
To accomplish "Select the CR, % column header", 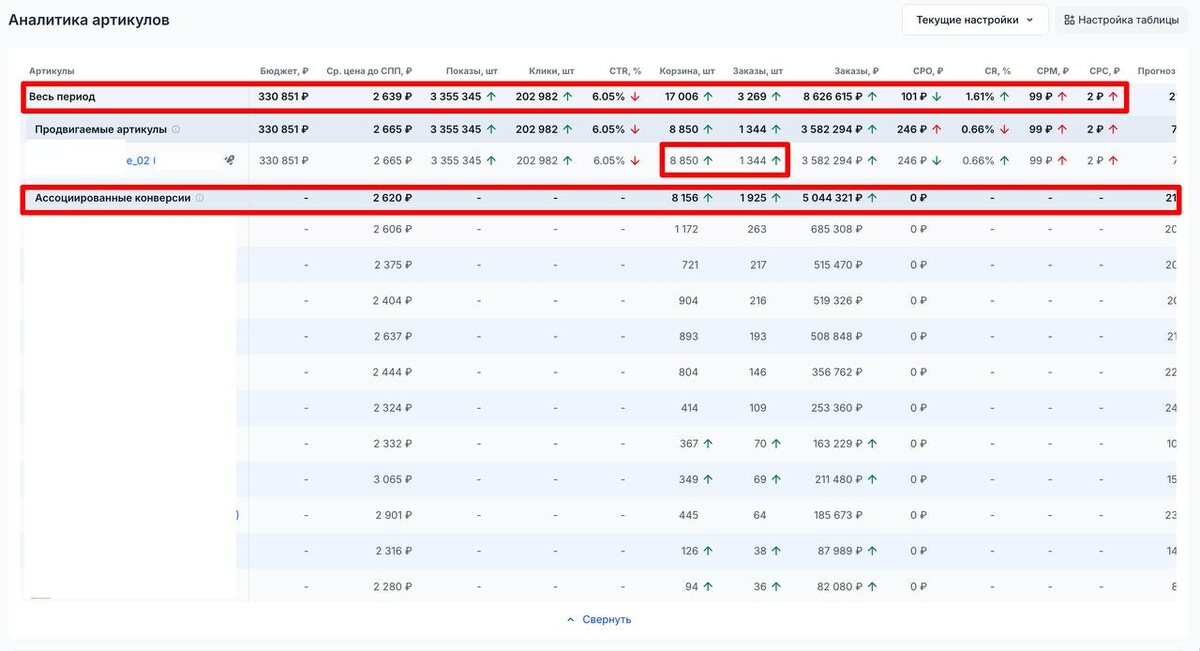I will tap(997, 71).
